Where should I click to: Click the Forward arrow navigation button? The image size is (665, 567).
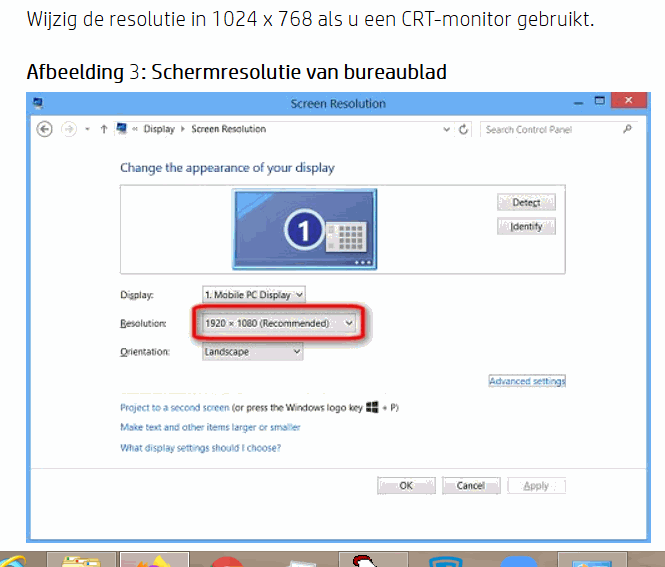[69, 129]
